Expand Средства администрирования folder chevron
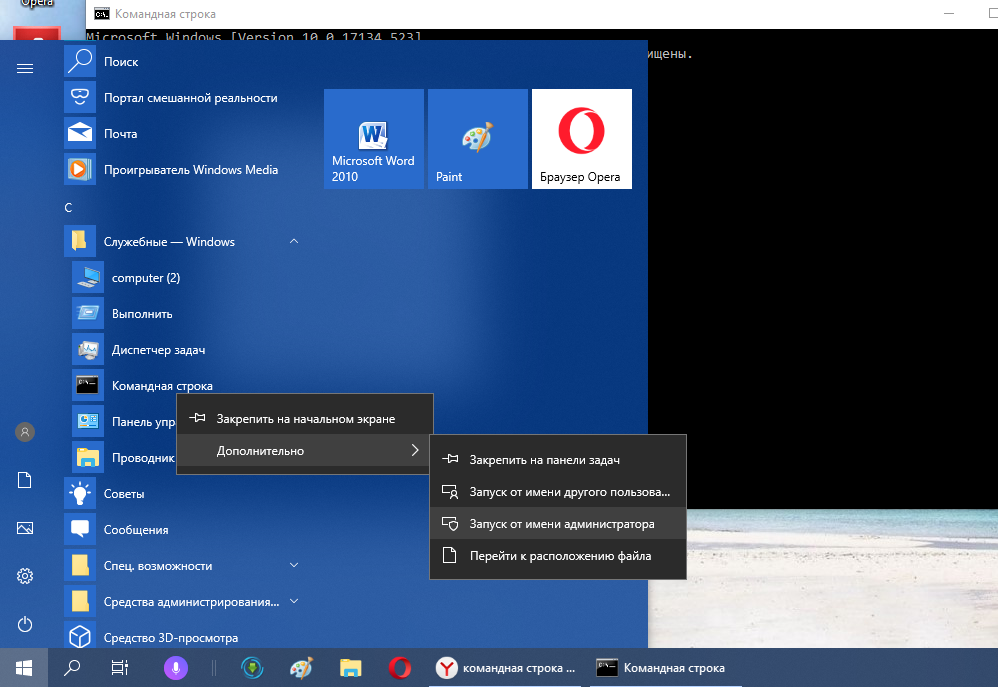 coord(294,601)
